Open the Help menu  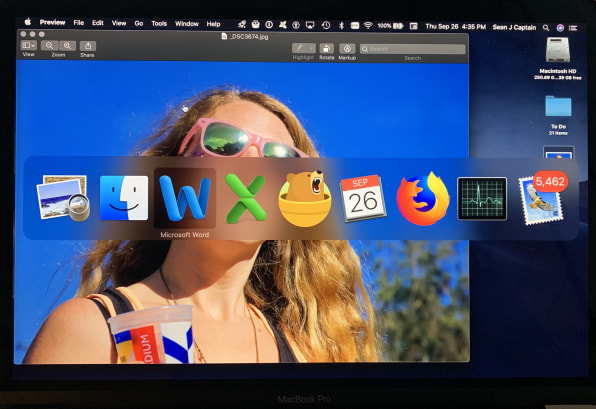tap(213, 24)
